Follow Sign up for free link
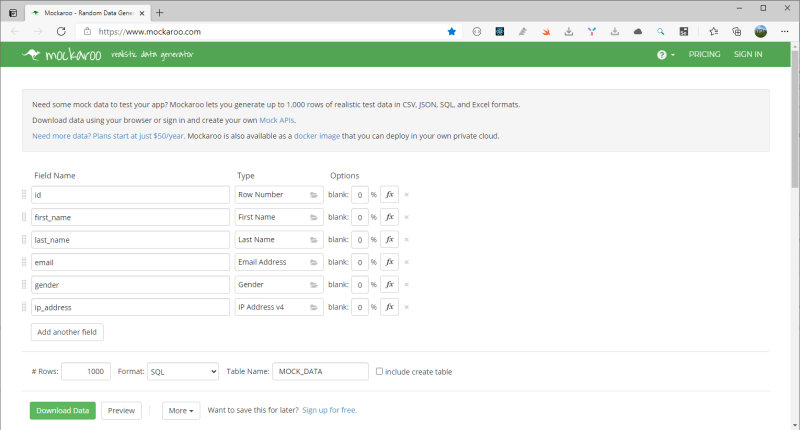This screenshot has width=800, height=430. pyautogui.click(x=329, y=410)
